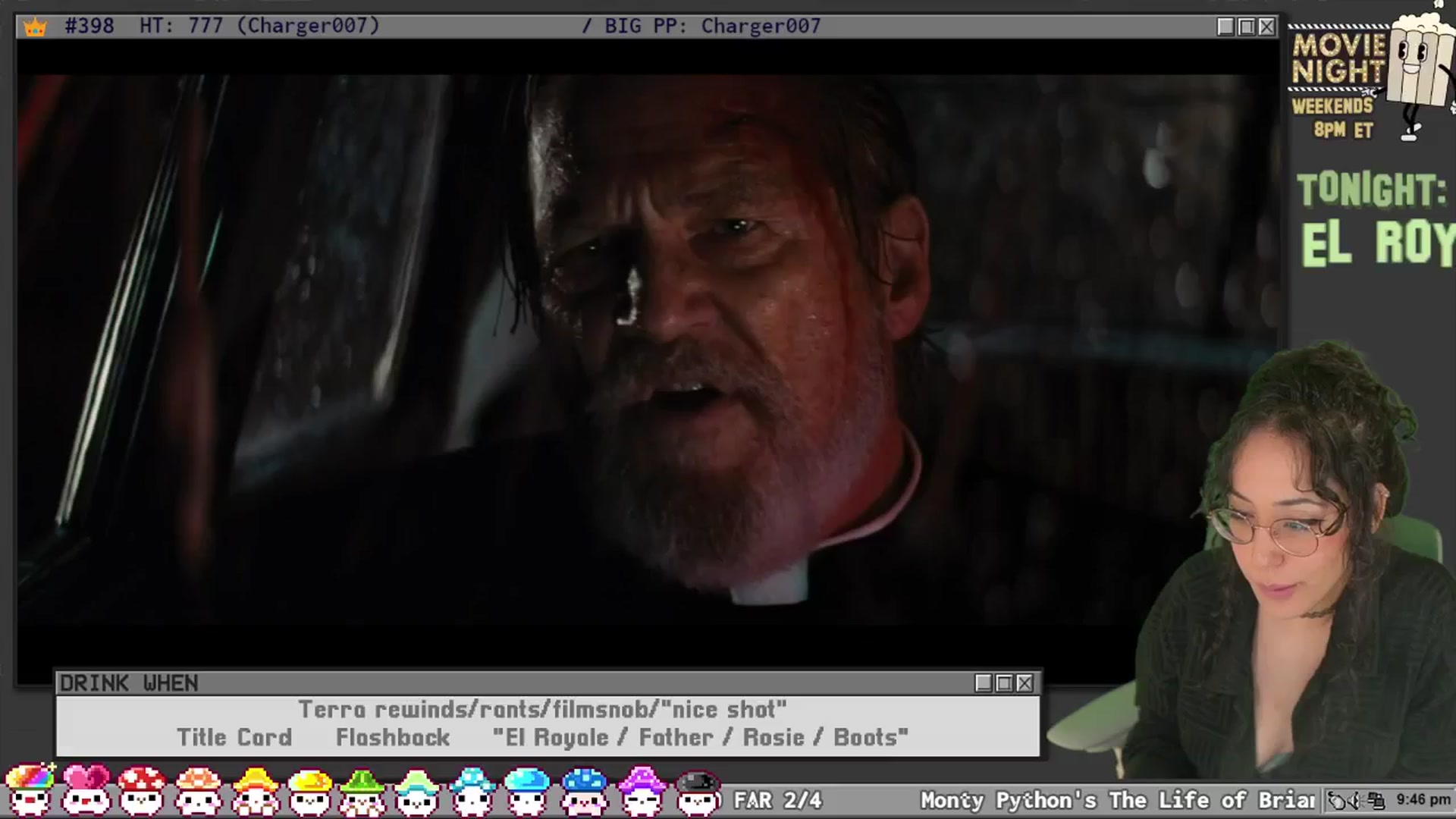The height and width of the screenshot is (819, 1456).
Task: Click the 'FAR 2/4' status text
Action: point(777,800)
